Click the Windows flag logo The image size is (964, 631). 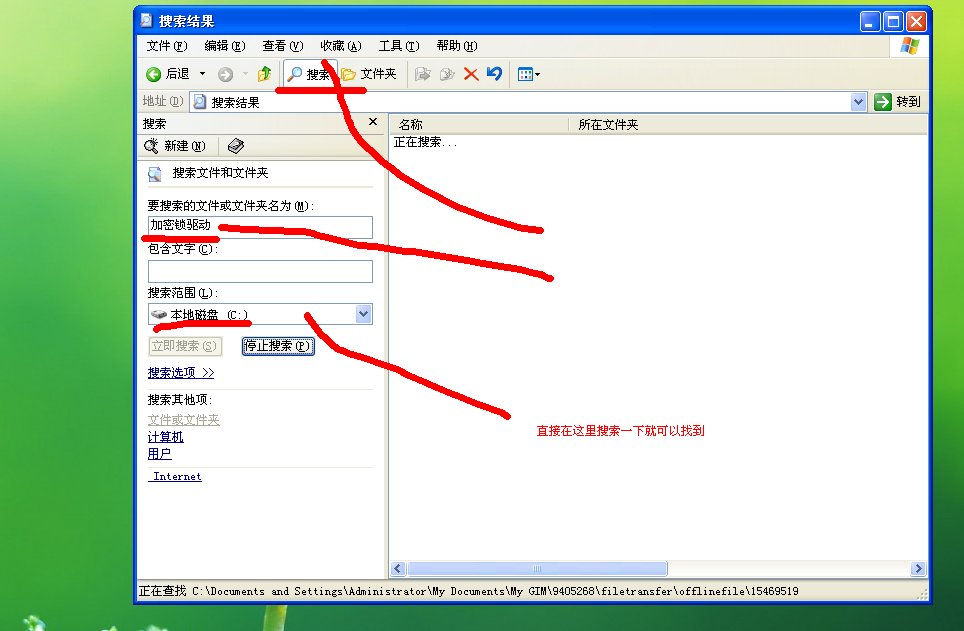(909, 46)
